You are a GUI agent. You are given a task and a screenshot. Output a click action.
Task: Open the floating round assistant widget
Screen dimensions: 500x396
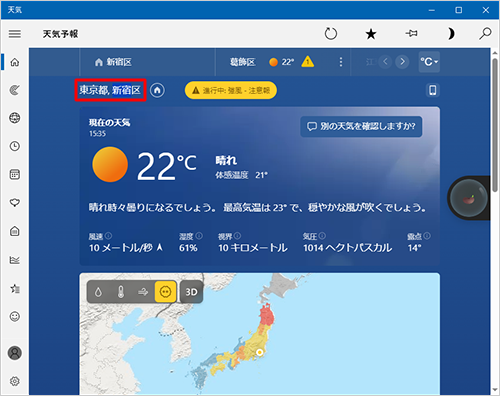(x=468, y=198)
